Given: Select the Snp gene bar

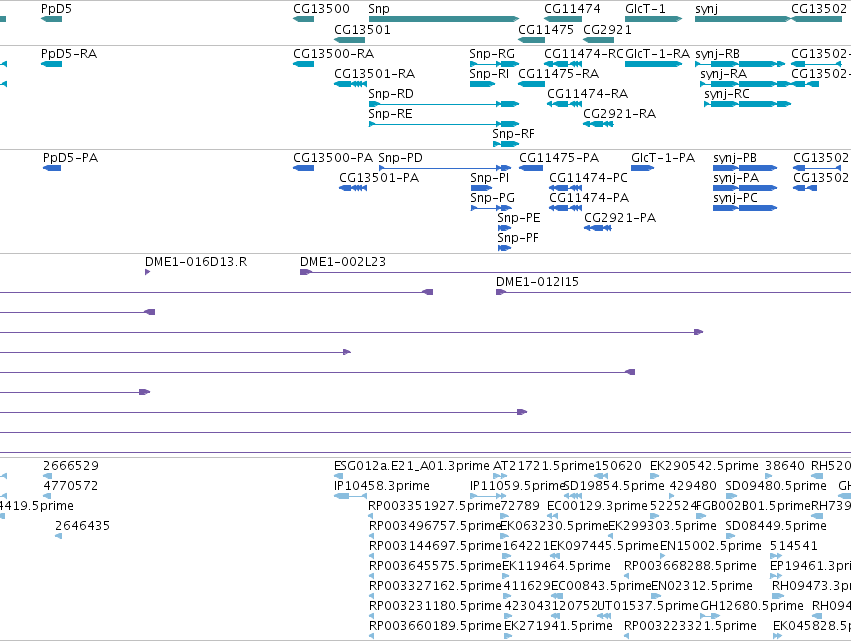Looking at the screenshot, I should 443,19.
